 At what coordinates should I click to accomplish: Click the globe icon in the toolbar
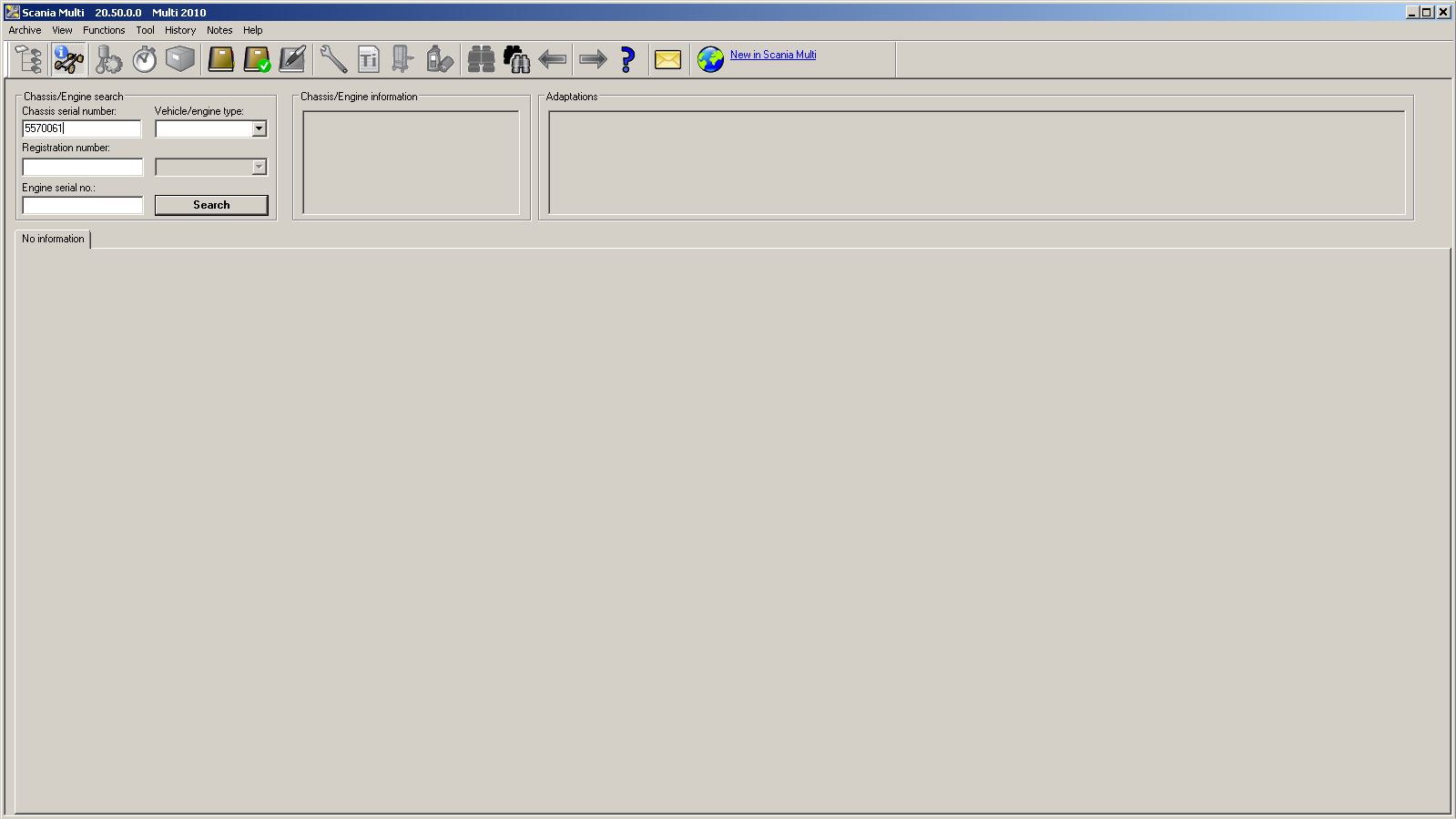tap(710, 59)
